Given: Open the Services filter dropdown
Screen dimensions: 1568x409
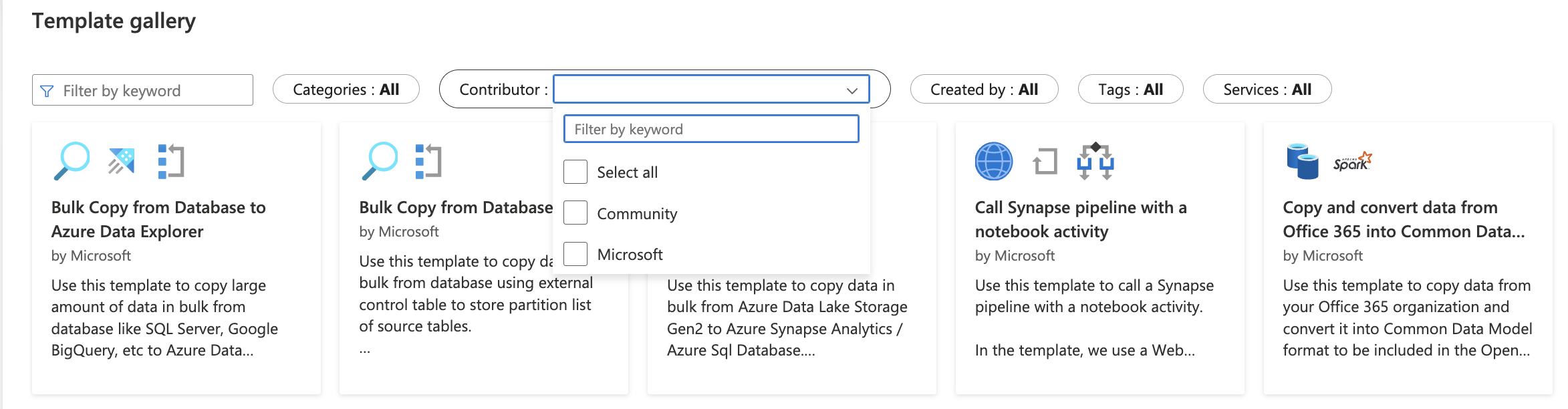Looking at the screenshot, I should (x=1267, y=90).
